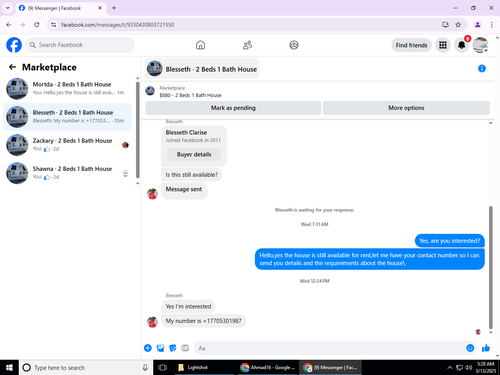
Task: Open Blesseth Clarise profile name
Action: click(186, 132)
